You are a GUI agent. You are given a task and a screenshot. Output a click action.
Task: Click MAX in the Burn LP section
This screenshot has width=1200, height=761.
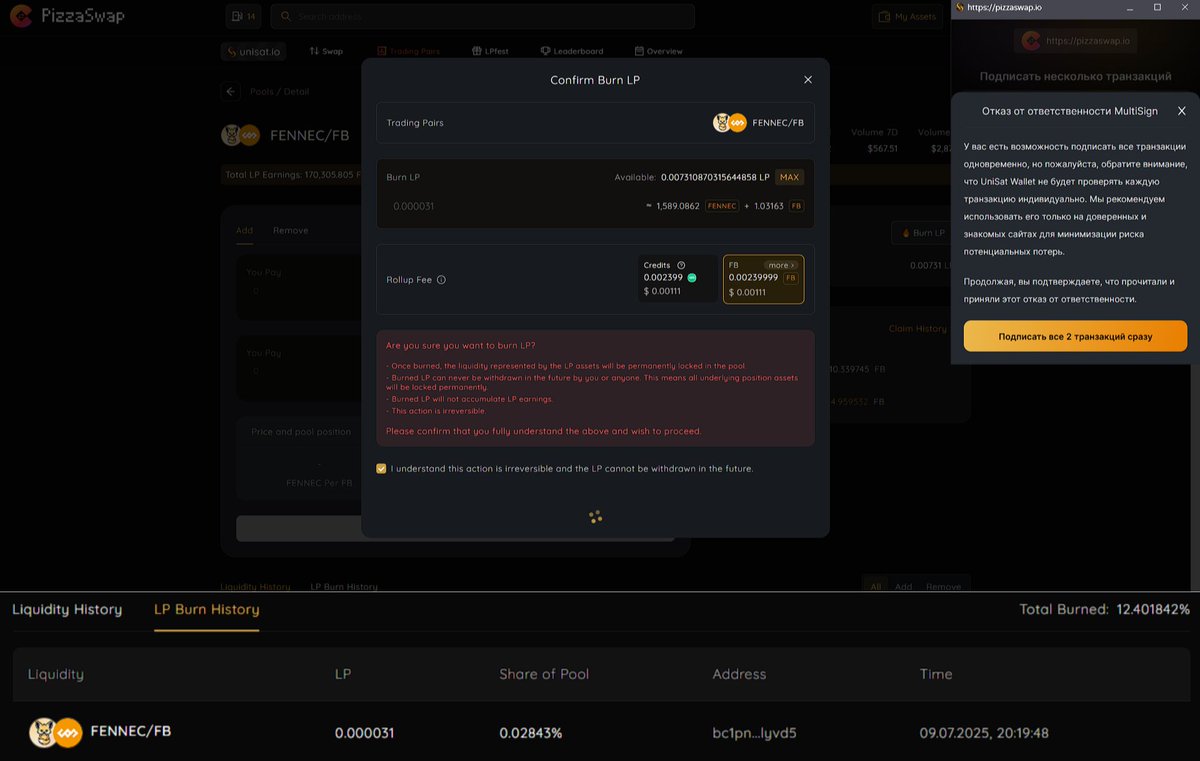coord(789,177)
